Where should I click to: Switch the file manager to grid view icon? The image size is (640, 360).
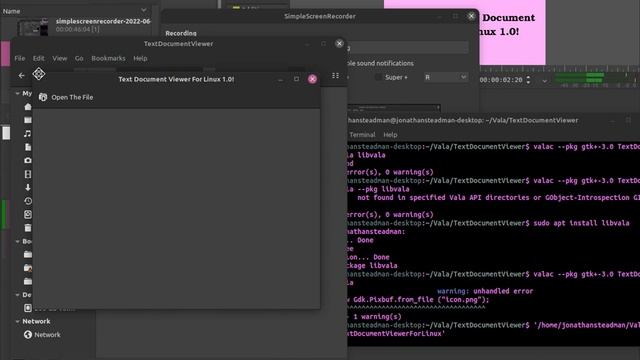[x=335, y=76]
